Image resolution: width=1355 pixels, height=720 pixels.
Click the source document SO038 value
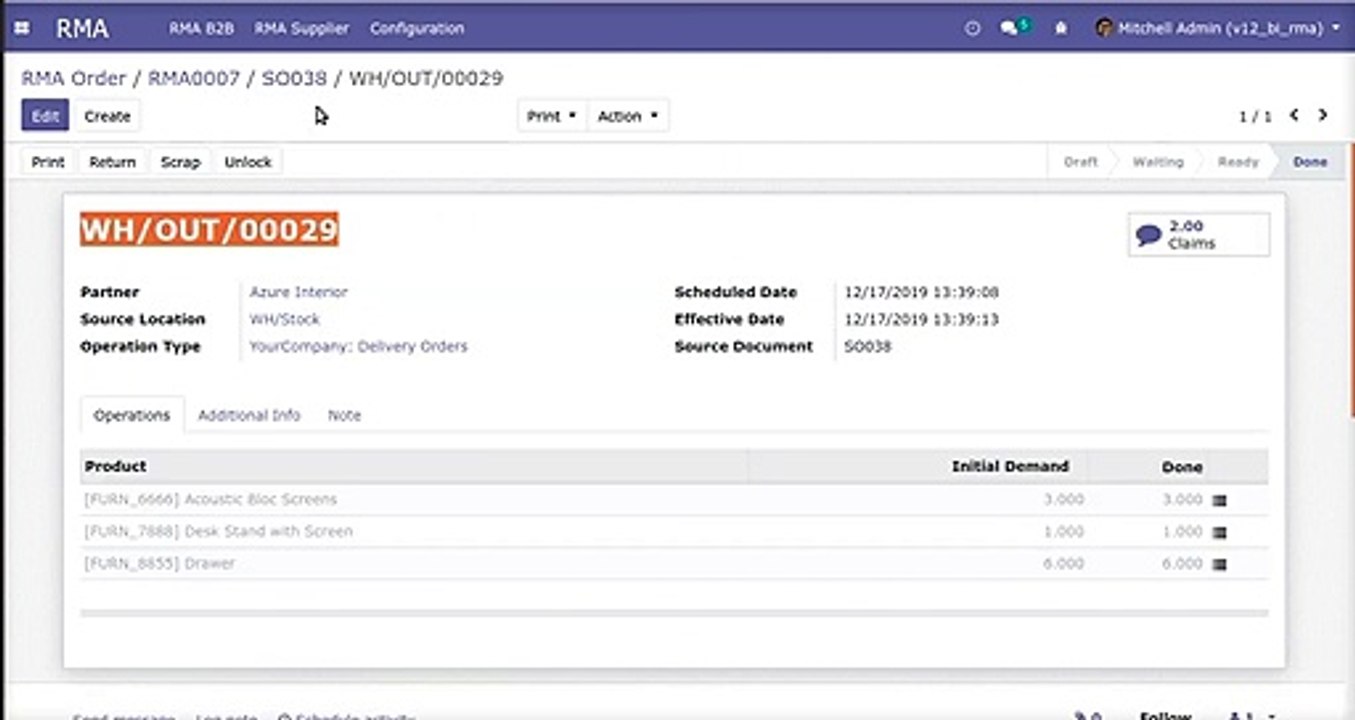[x=867, y=346]
